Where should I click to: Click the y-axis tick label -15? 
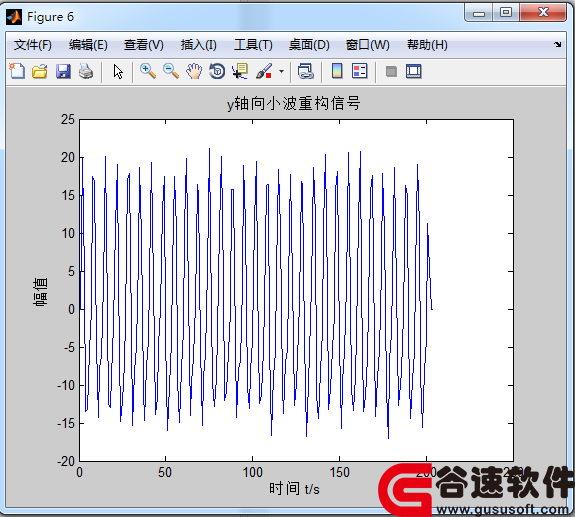66,424
